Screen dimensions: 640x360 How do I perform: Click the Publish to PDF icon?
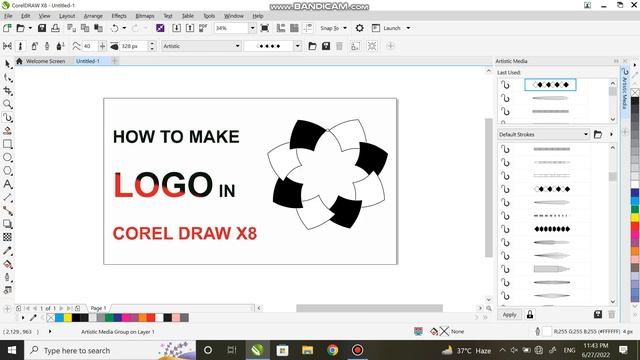tap(203, 28)
